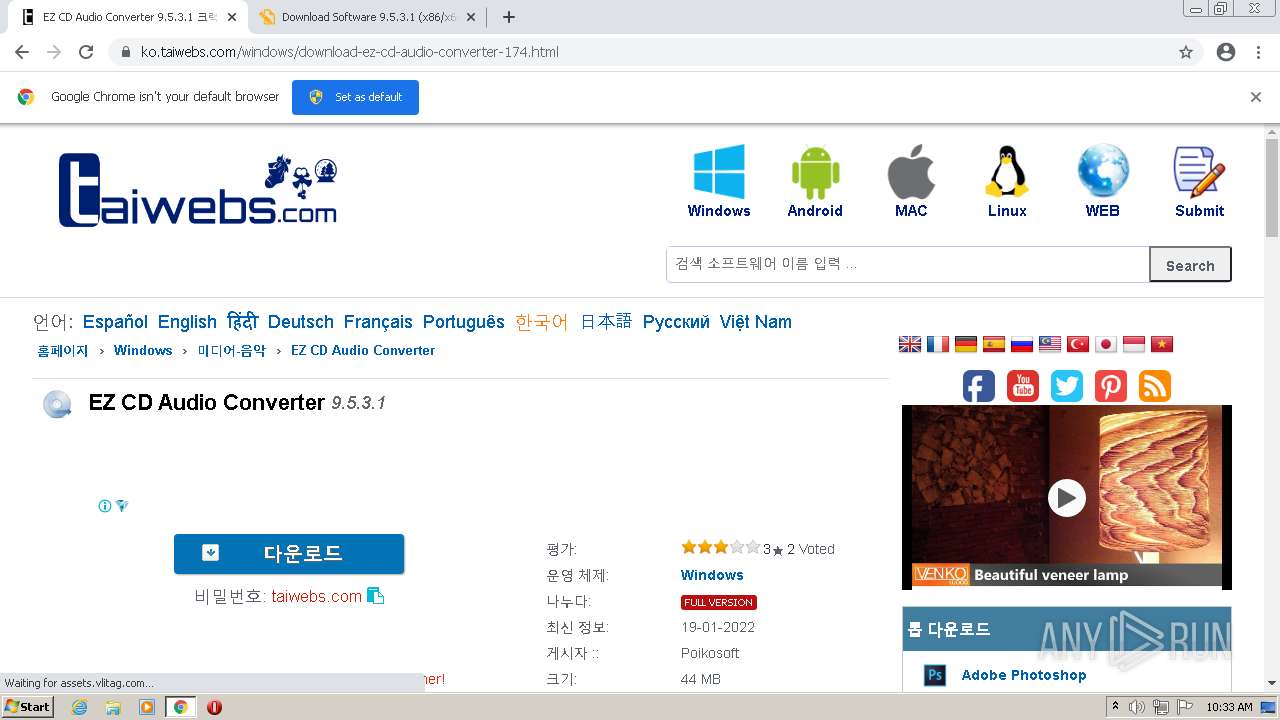The width and height of the screenshot is (1280, 720).
Task: Select the Indonesian flag
Action: (x=1134, y=344)
